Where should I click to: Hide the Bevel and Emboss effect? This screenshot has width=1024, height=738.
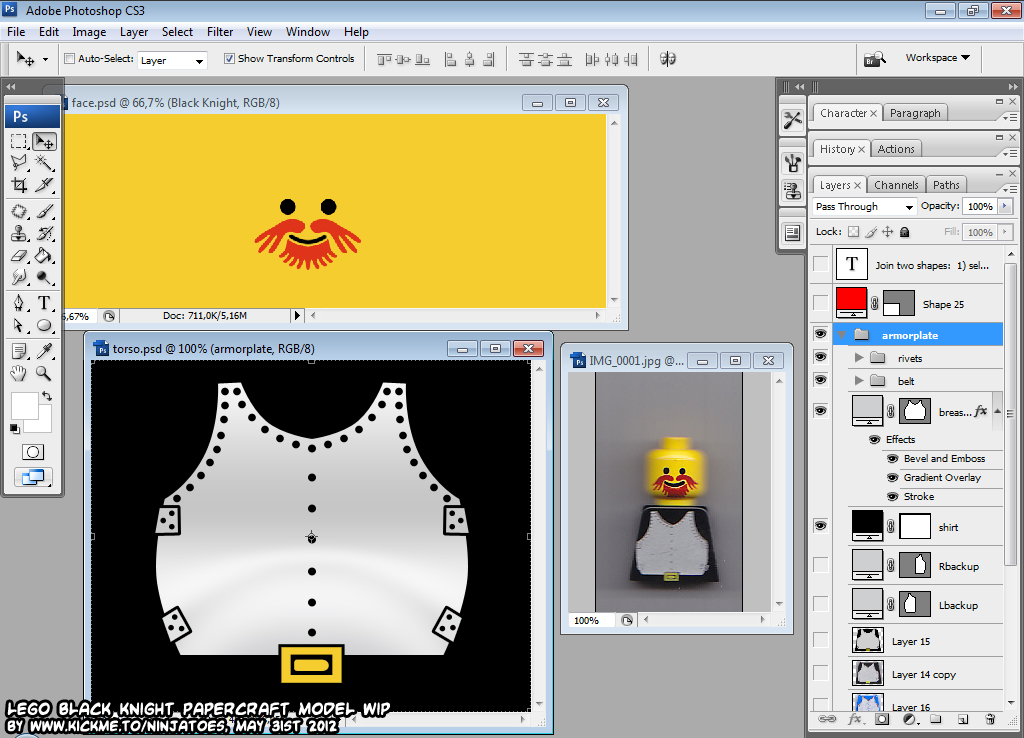point(892,459)
